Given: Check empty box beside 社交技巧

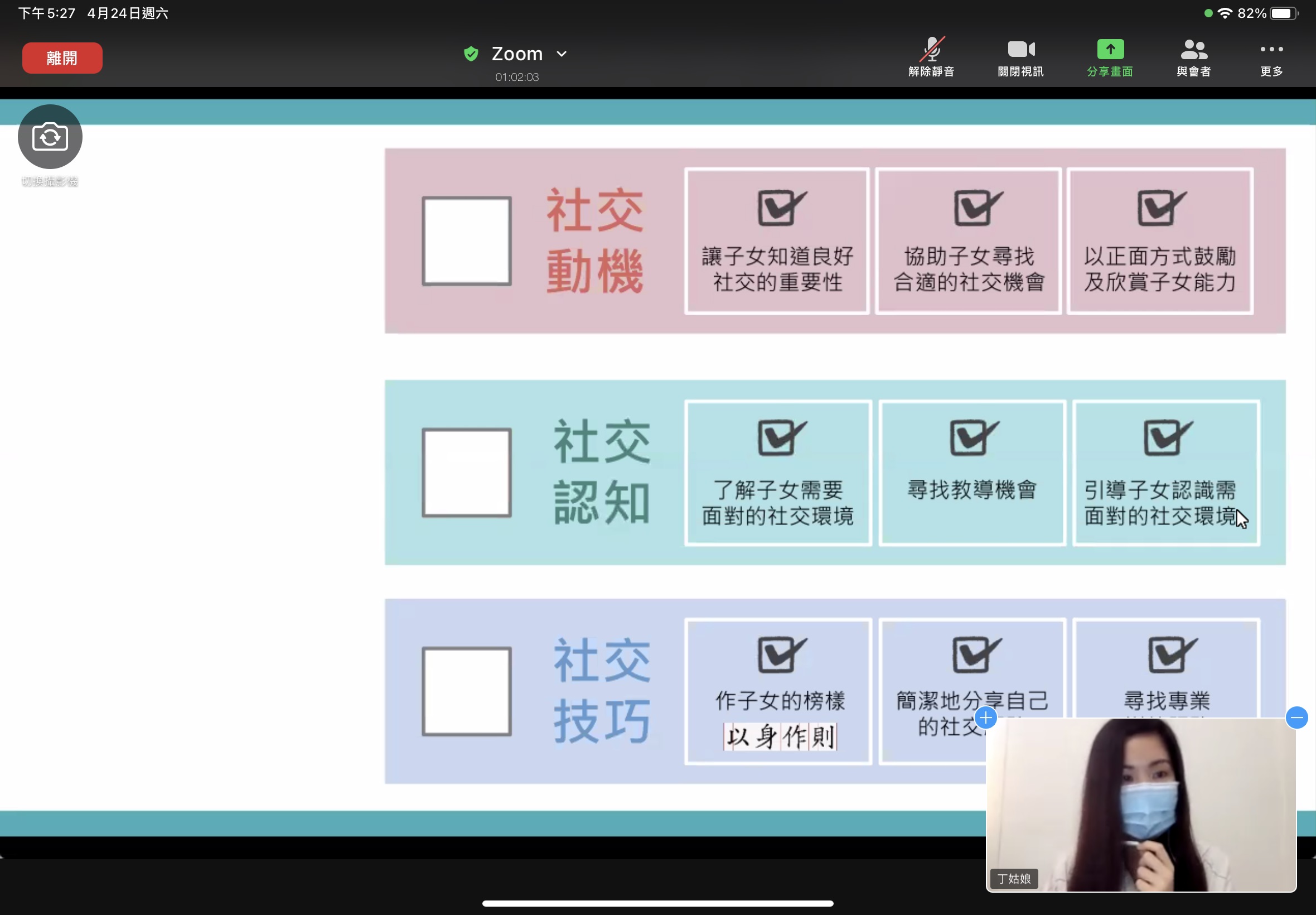Looking at the screenshot, I should coord(466,691).
